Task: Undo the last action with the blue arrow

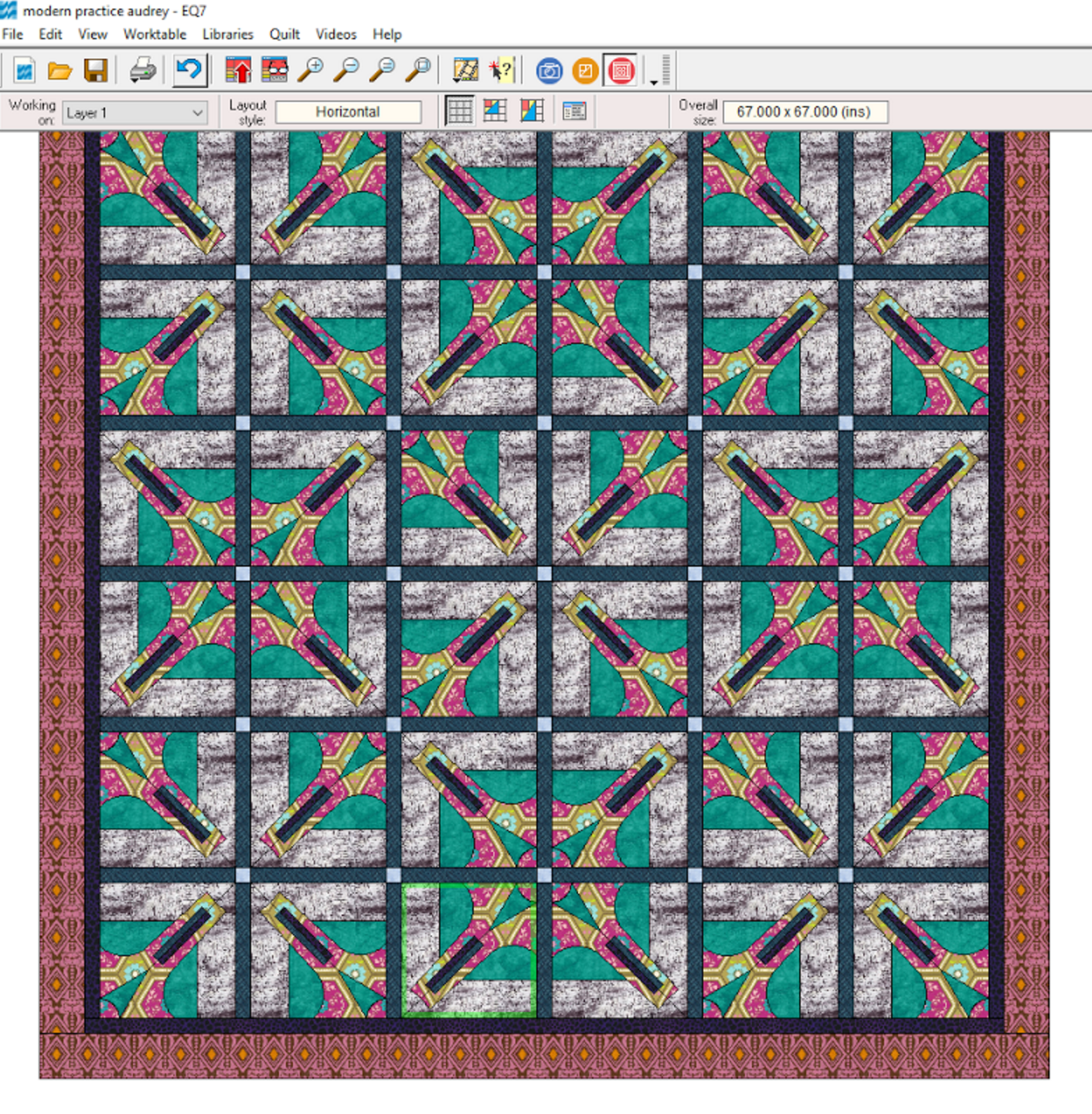Action: [189, 71]
